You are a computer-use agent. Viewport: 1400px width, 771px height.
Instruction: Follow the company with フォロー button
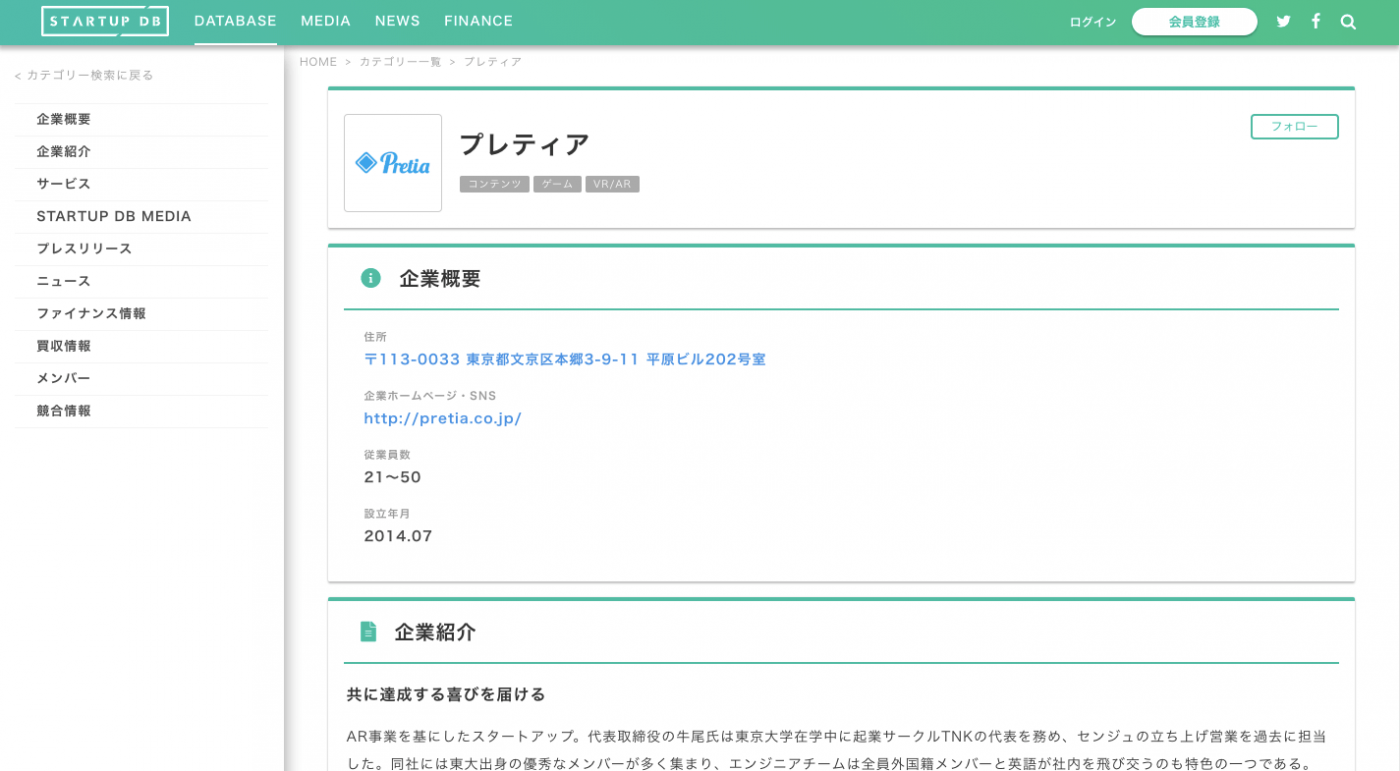(1294, 127)
